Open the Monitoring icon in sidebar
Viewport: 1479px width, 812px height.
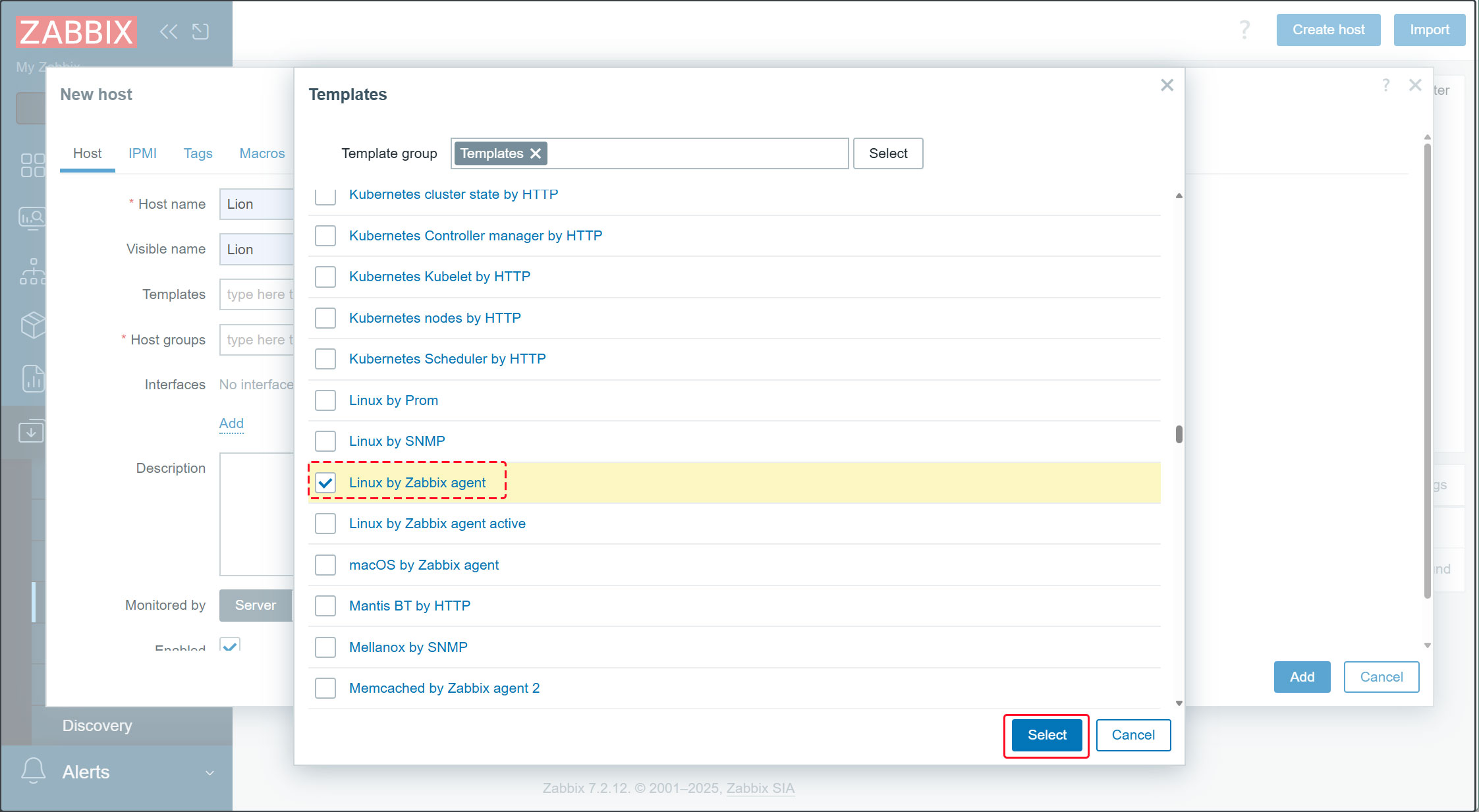coord(32,217)
